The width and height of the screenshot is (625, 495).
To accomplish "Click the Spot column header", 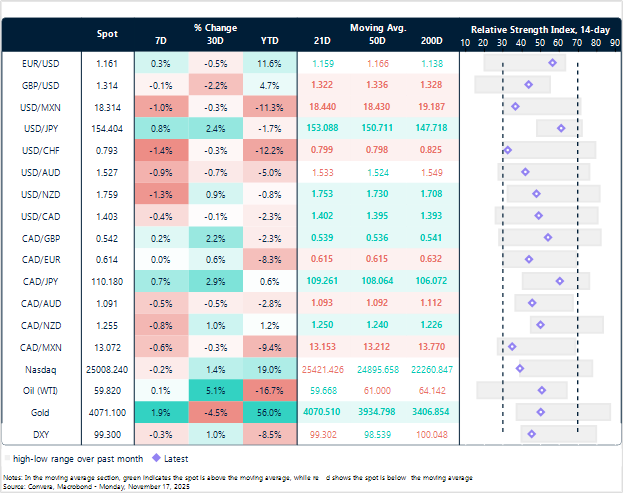I will pyautogui.click(x=107, y=34).
